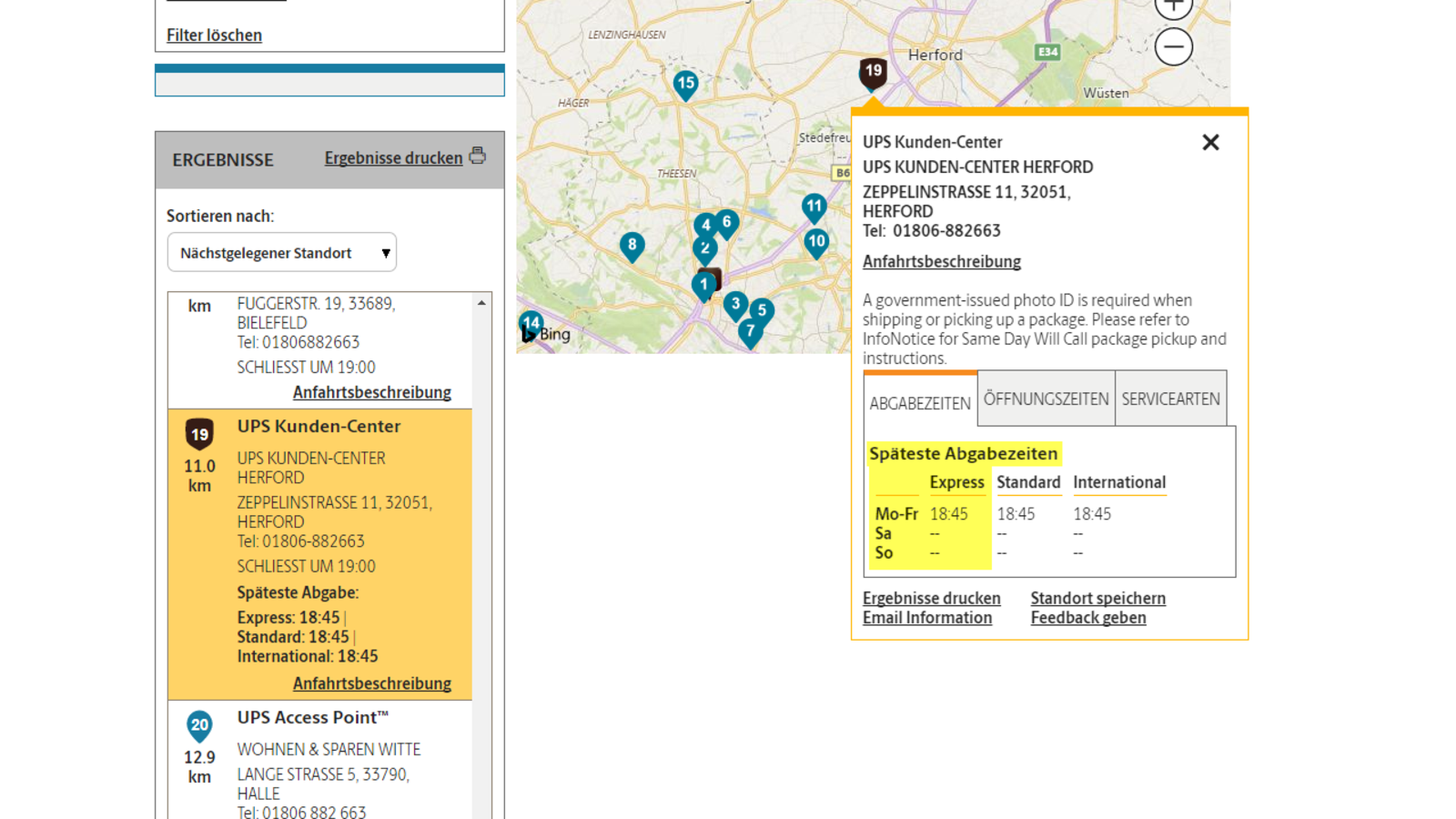Click the Bing logo on the map

click(546, 334)
